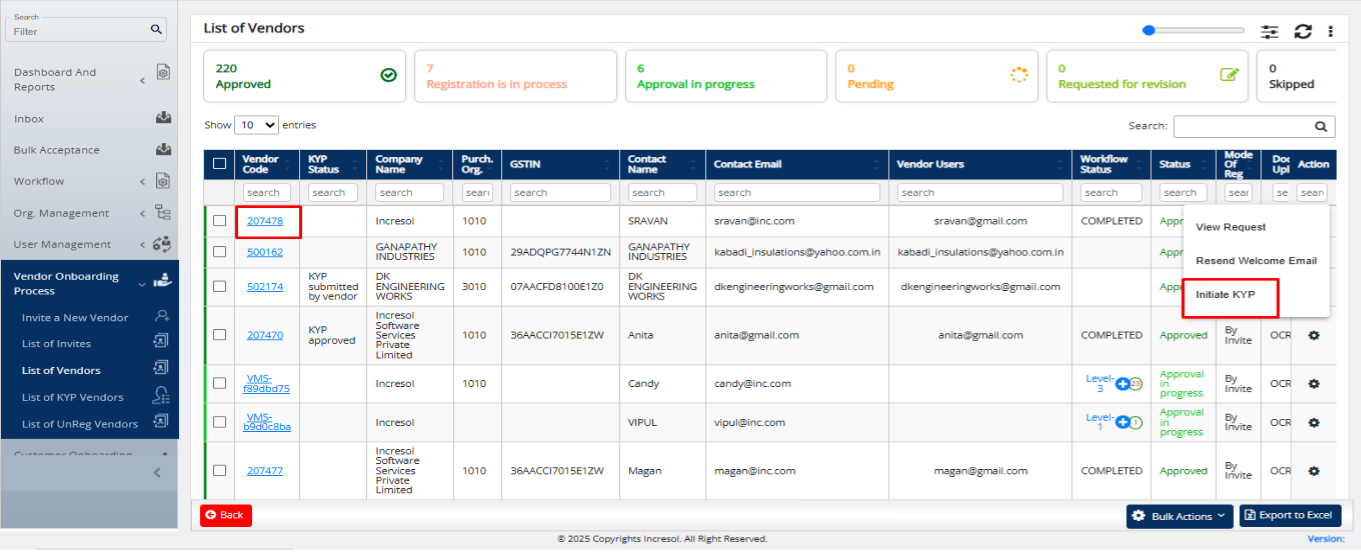
Task: Select Resend Welcome Email from action menu
Action: [1256, 261]
